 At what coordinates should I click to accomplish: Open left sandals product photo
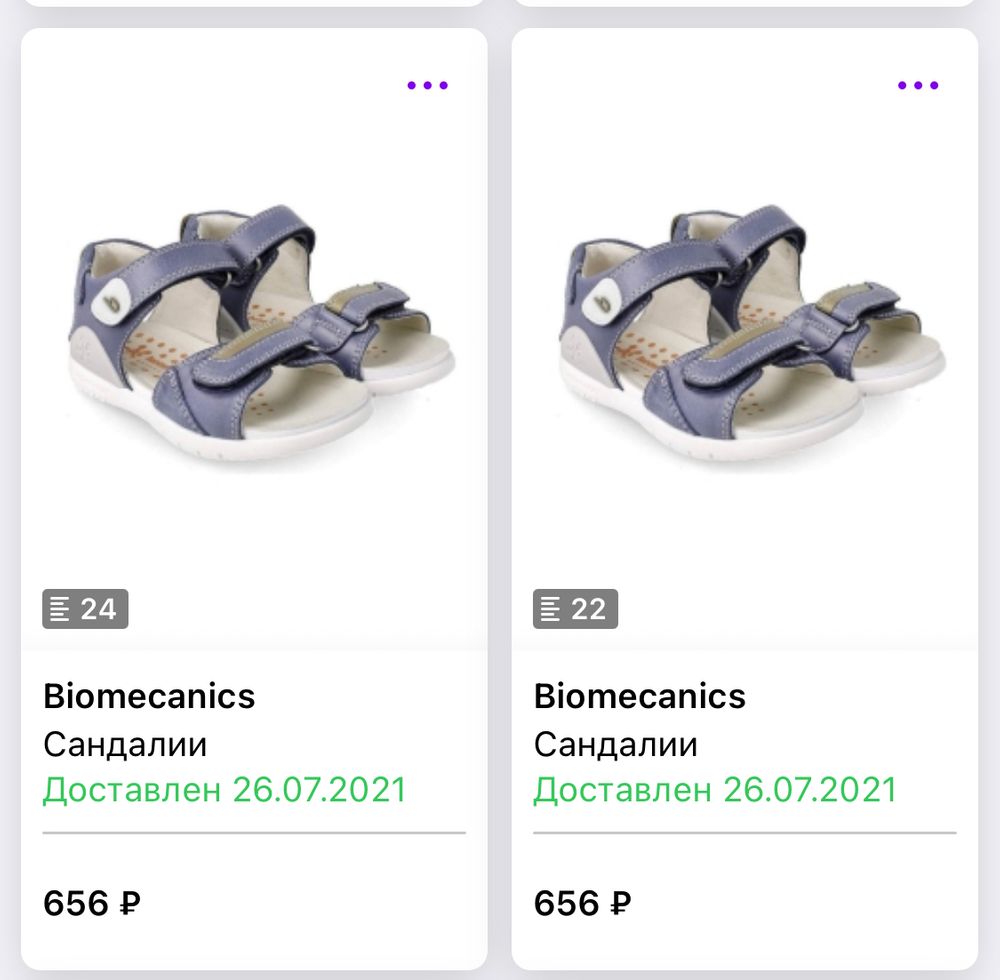pos(261,333)
